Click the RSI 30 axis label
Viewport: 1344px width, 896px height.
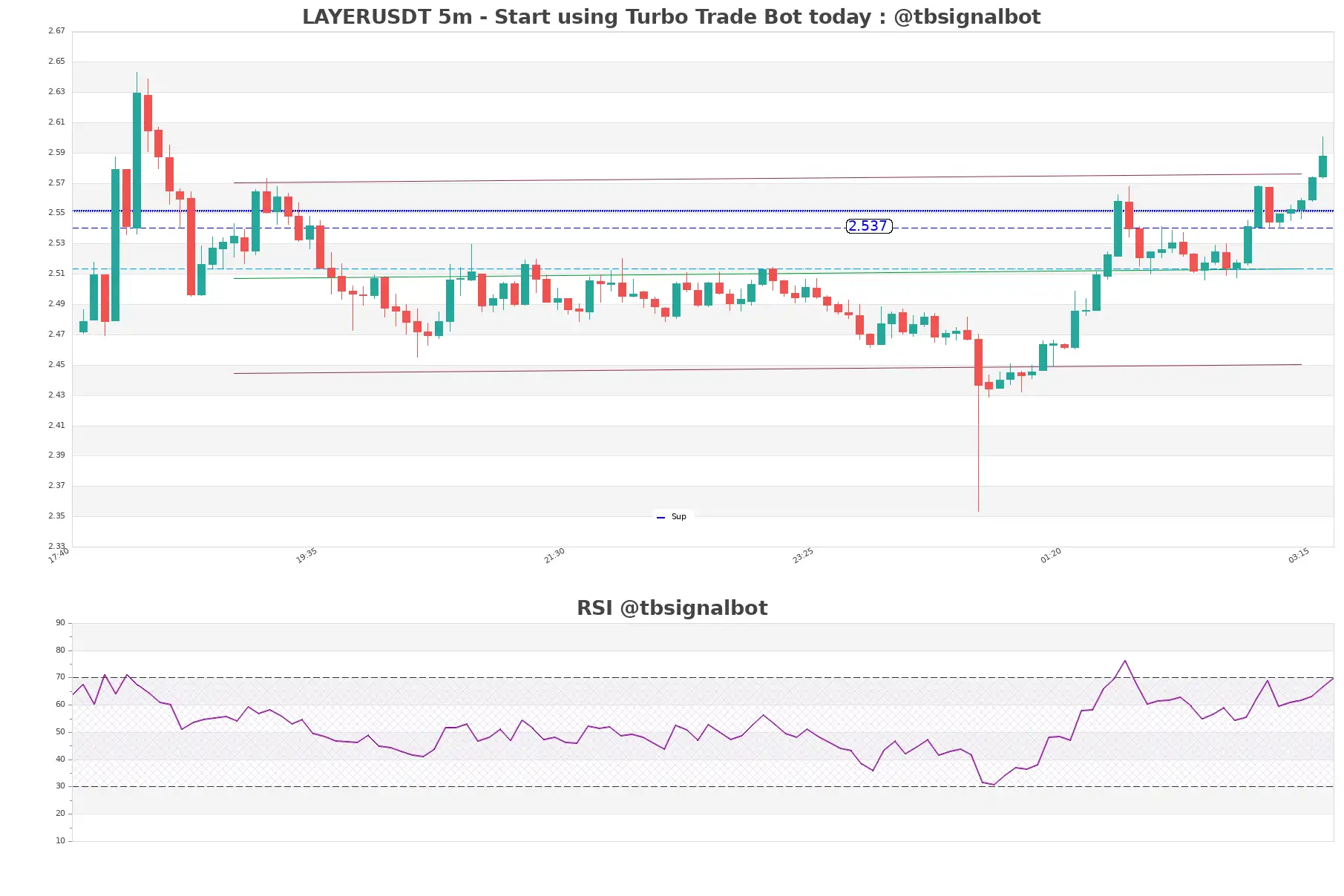click(x=60, y=786)
